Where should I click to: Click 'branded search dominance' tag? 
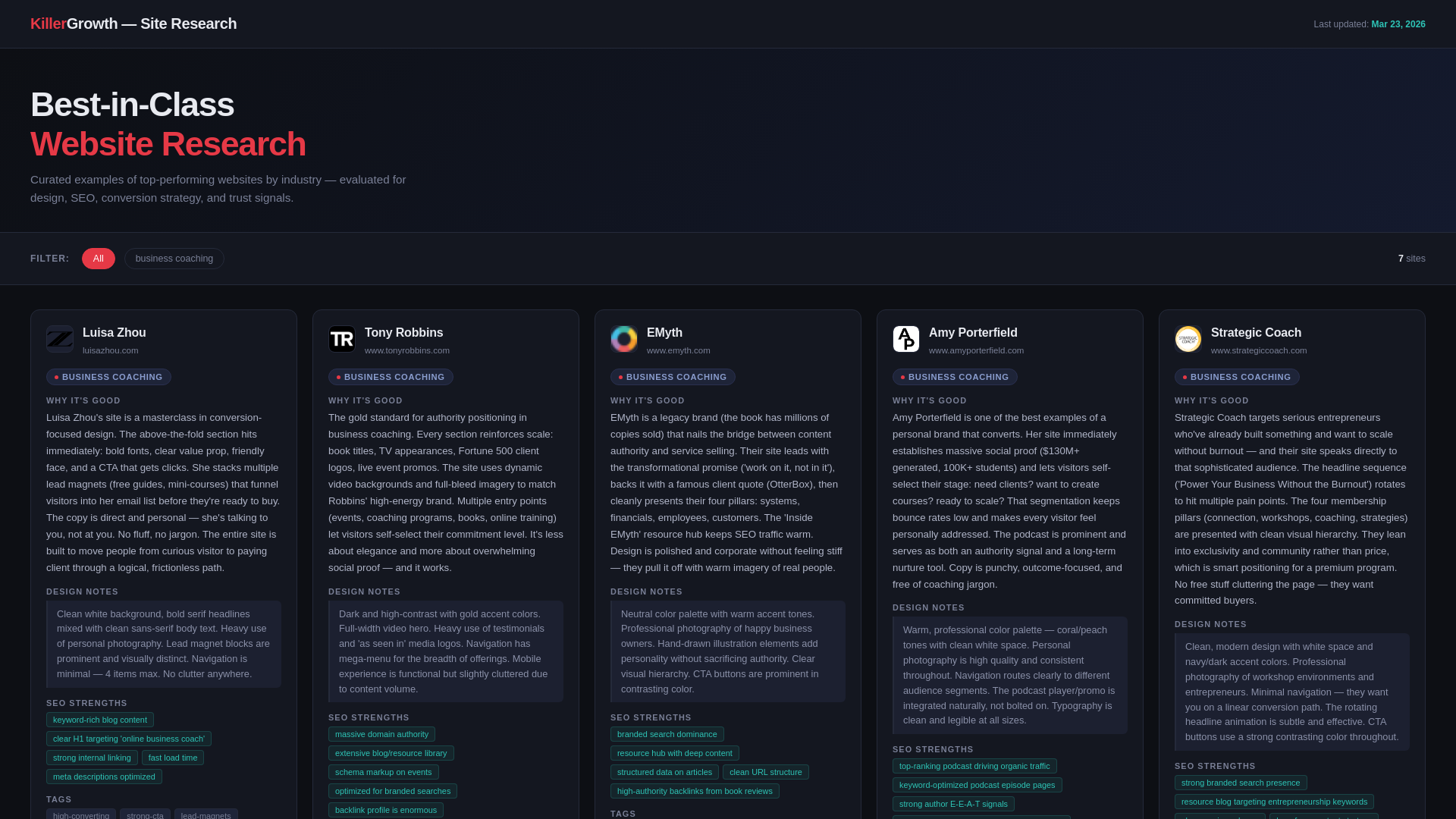[x=667, y=734]
